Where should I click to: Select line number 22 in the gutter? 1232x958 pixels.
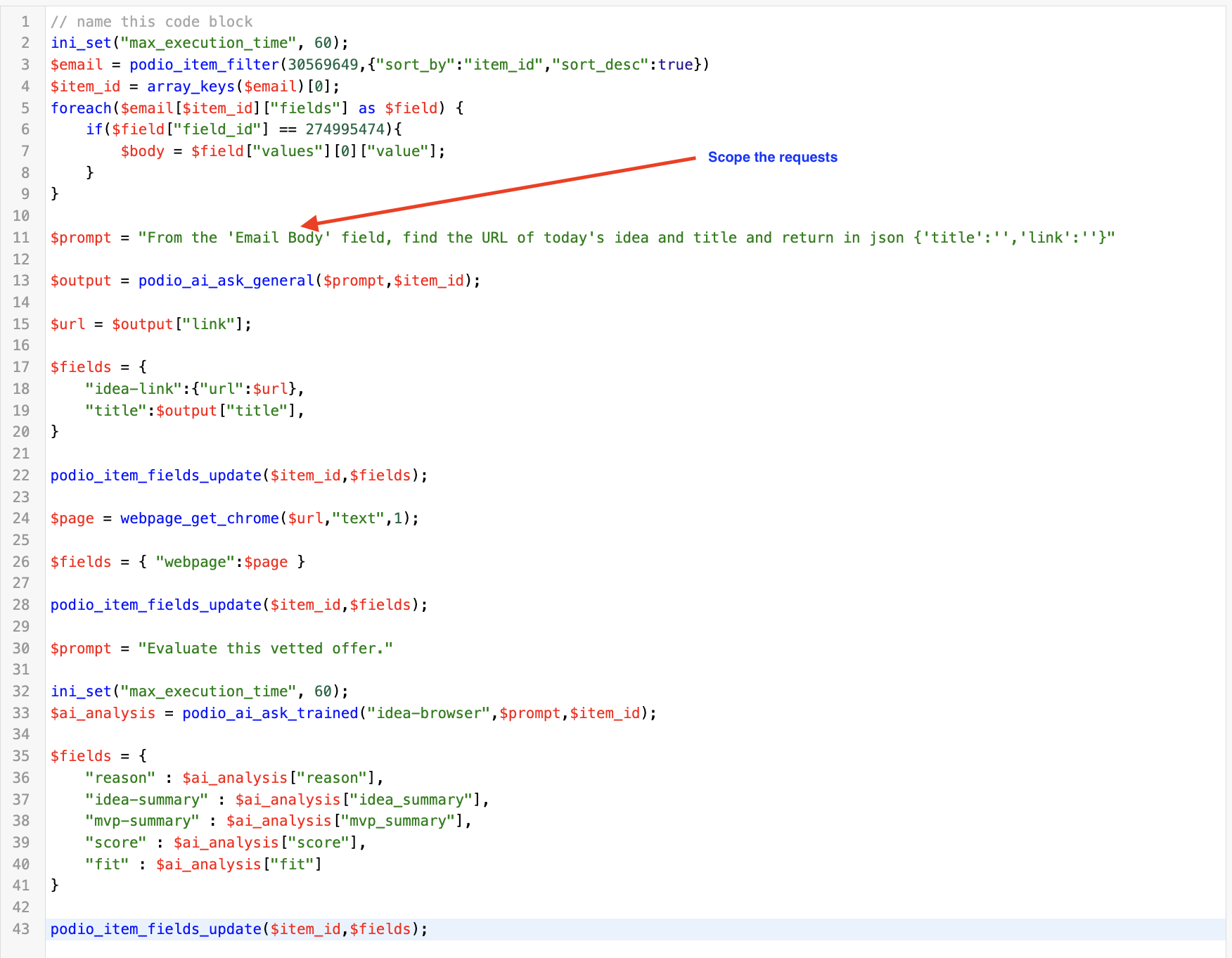[21, 475]
